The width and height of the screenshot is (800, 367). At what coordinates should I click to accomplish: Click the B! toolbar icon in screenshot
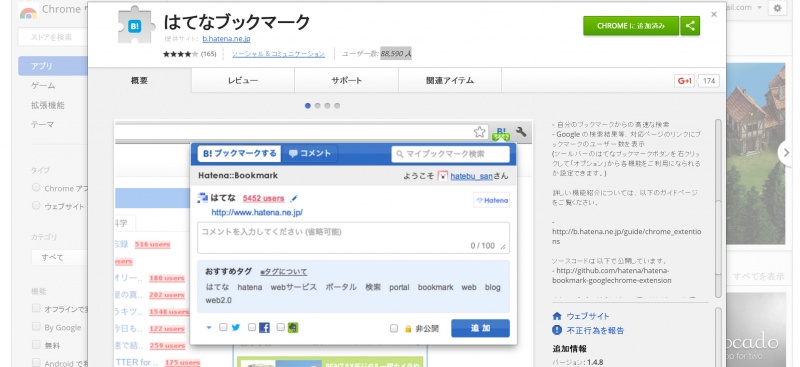(501, 133)
